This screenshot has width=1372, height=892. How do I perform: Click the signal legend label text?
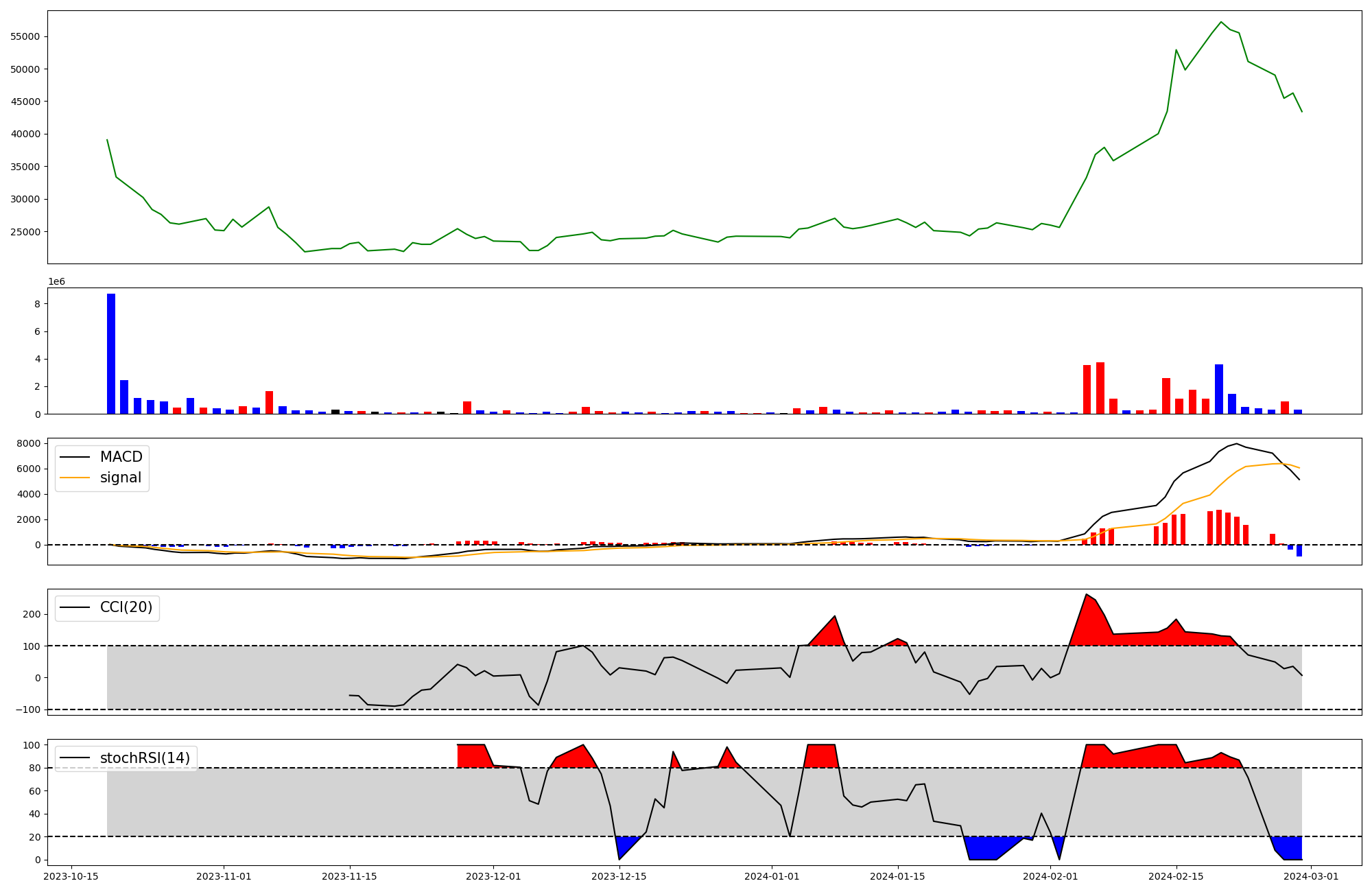(121, 478)
